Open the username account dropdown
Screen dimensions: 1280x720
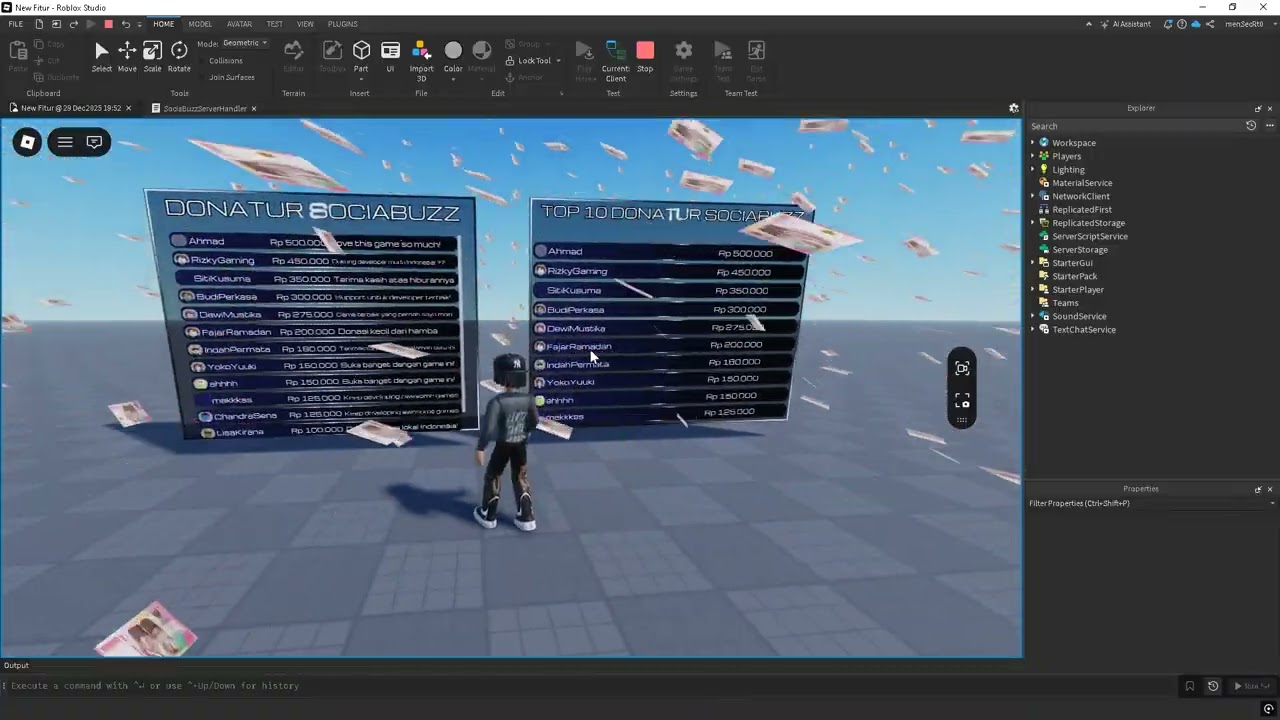(1248, 24)
